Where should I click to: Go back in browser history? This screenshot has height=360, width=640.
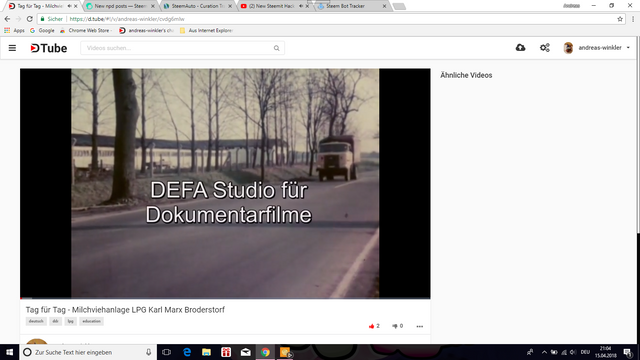click(7, 19)
